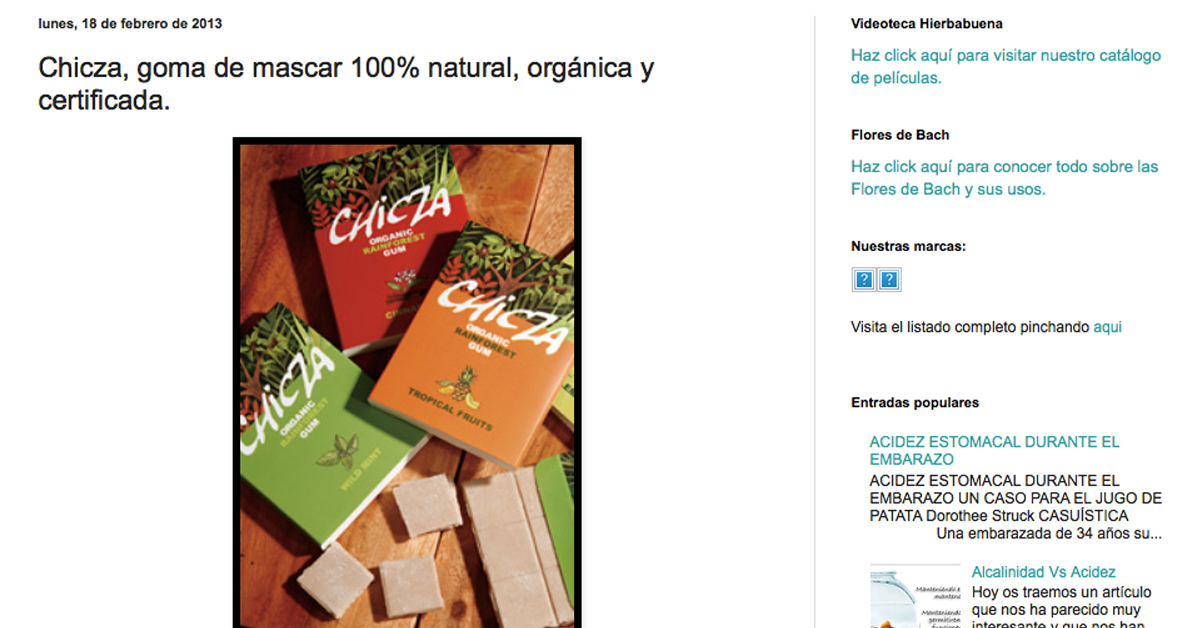Open the Alcalinidad Vs Acidez post thumbnail

(914, 596)
